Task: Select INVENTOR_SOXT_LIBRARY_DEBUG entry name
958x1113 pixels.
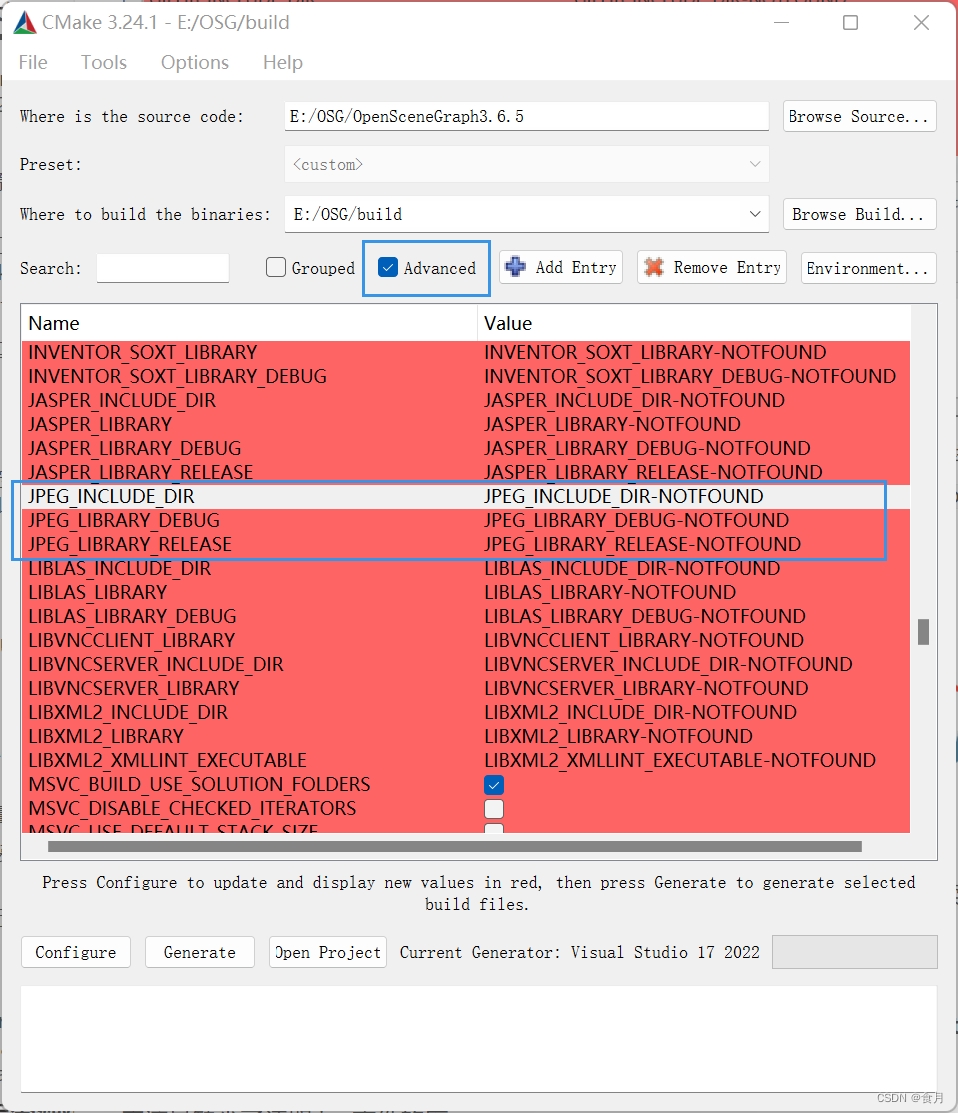Action: click(x=177, y=376)
